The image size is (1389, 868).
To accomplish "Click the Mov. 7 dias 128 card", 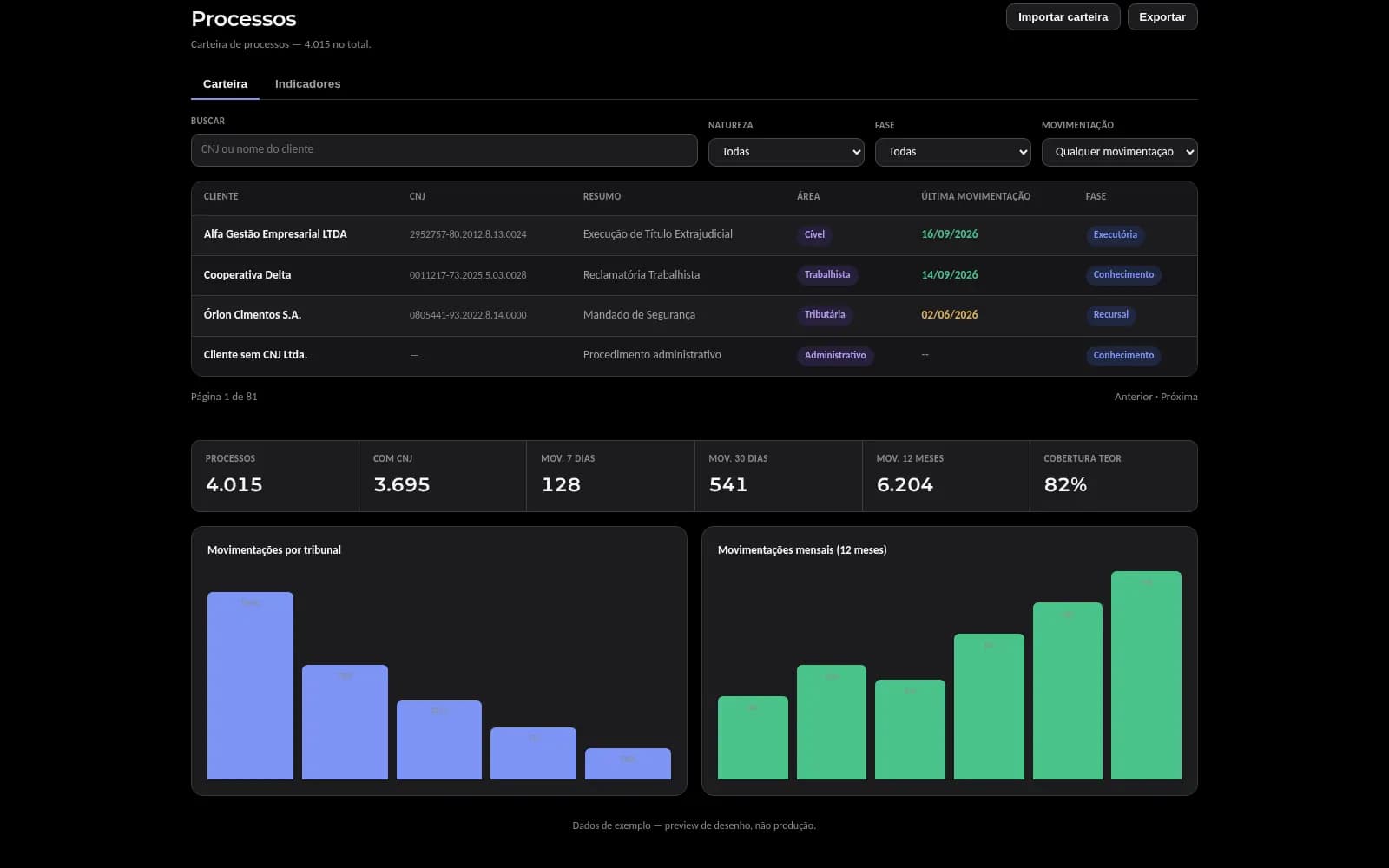I will pos(610,476).
